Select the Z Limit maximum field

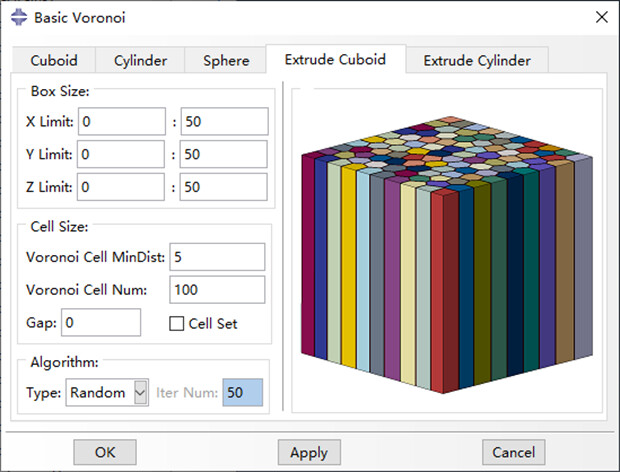point(224,187)
